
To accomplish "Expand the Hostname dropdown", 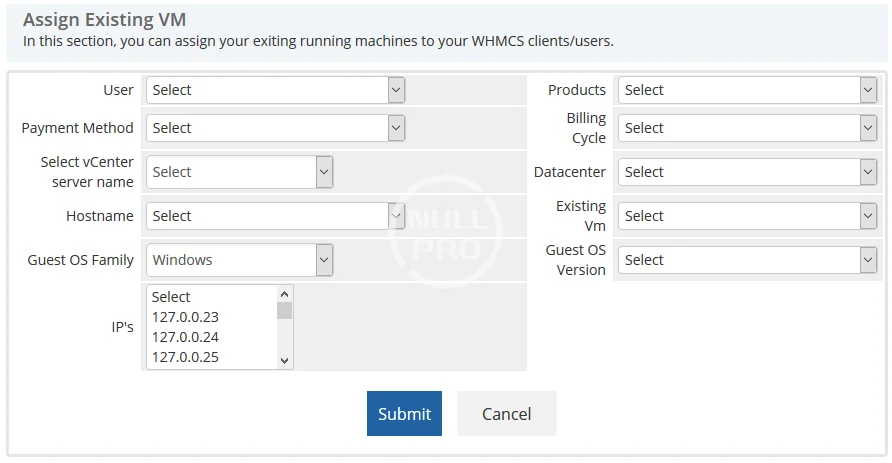I will pos(275,216).
